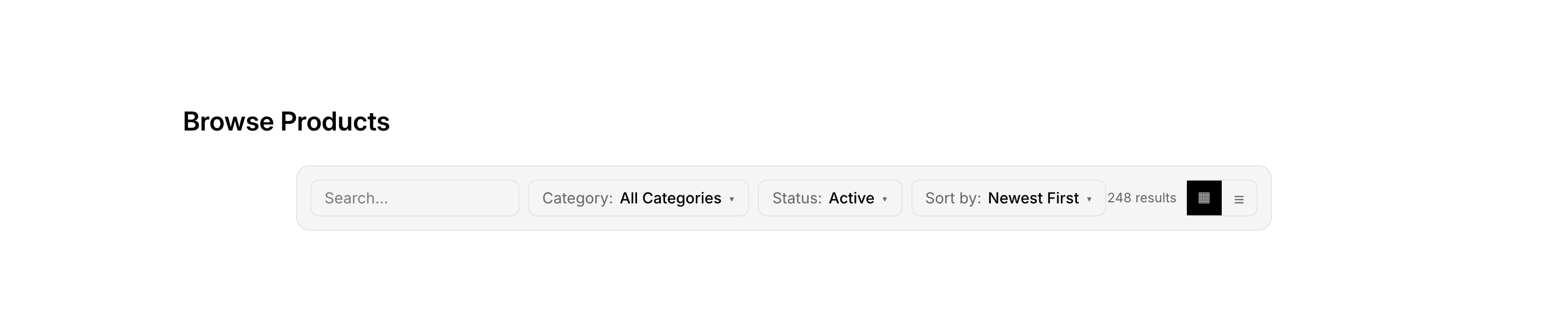
Task: Click the Category dropdown arrow
Action: (x=732, y=200)
